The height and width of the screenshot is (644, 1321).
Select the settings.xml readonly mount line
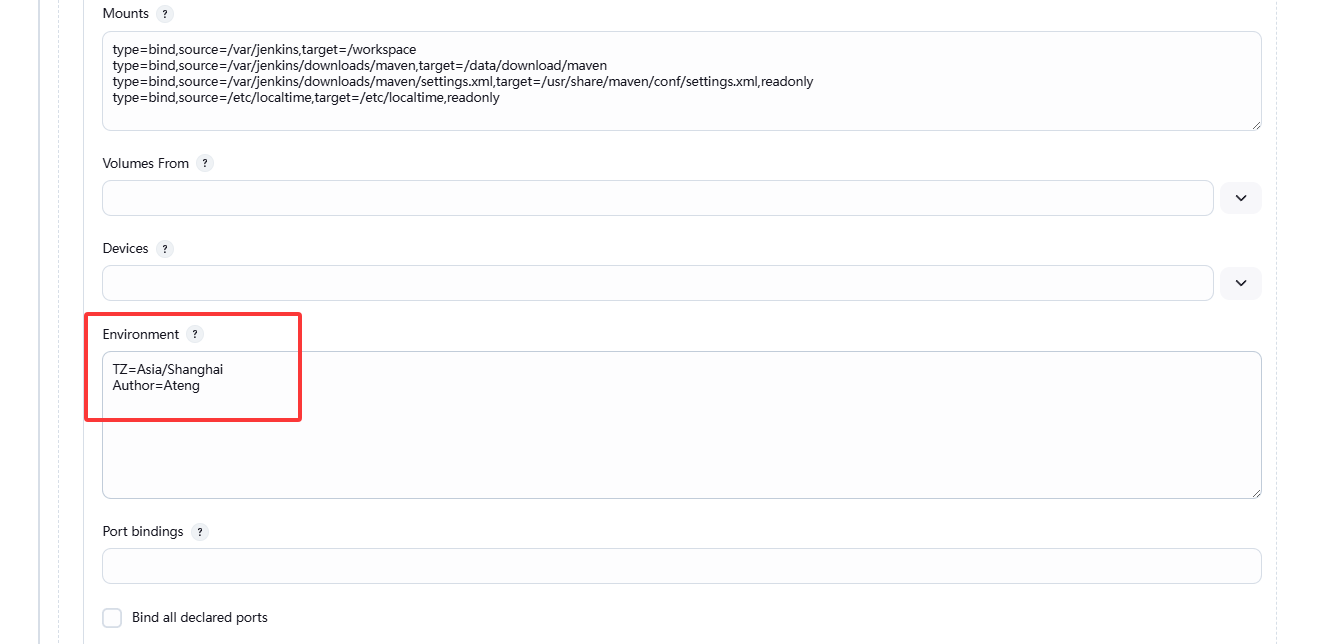coord(462,82)
